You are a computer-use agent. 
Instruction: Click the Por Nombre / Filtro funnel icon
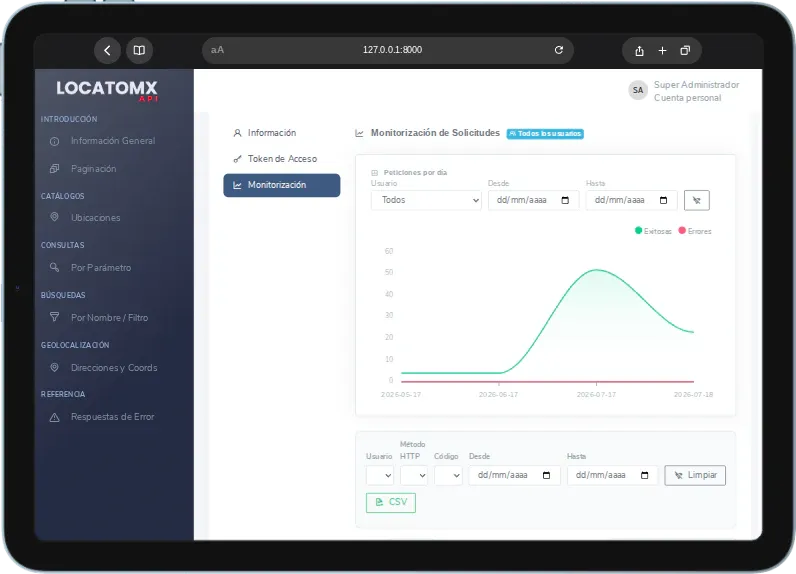pos(54,317)
